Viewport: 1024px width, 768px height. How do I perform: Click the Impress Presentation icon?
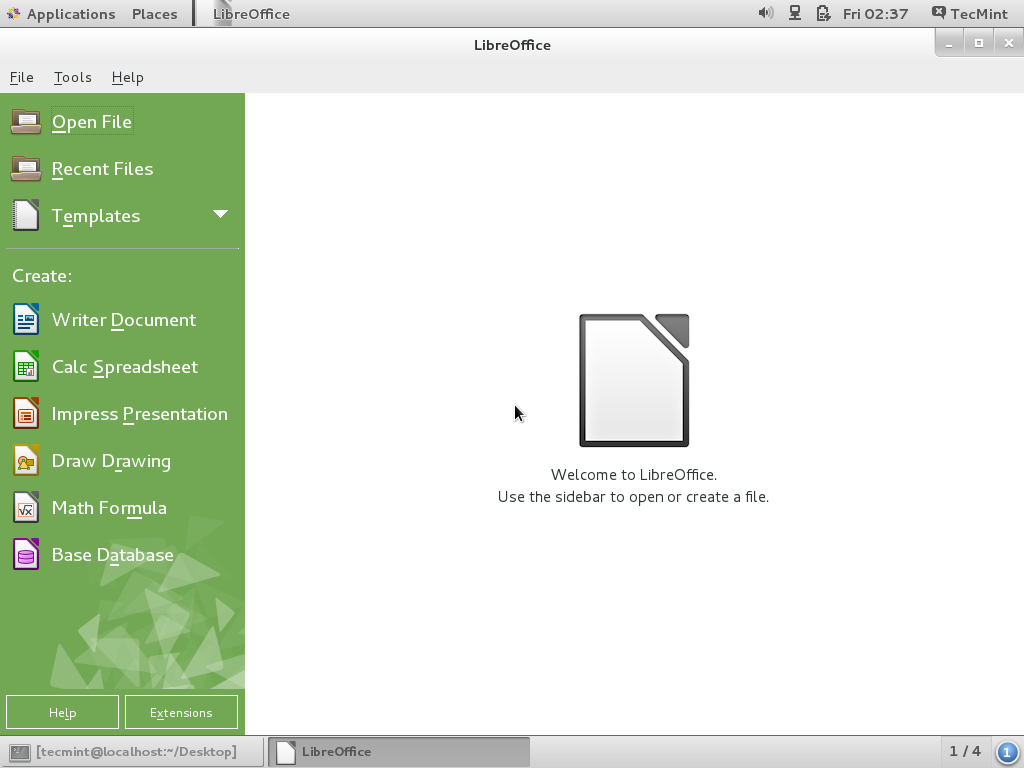point(26,413)
